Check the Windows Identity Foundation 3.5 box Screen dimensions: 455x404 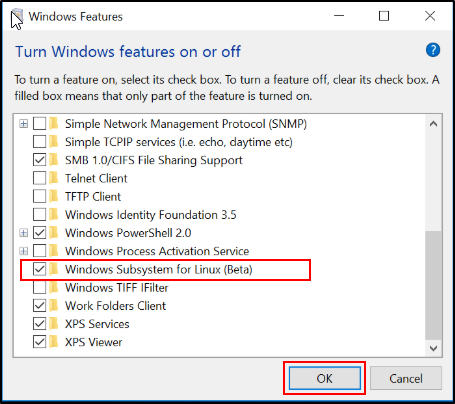coord(39,215)
